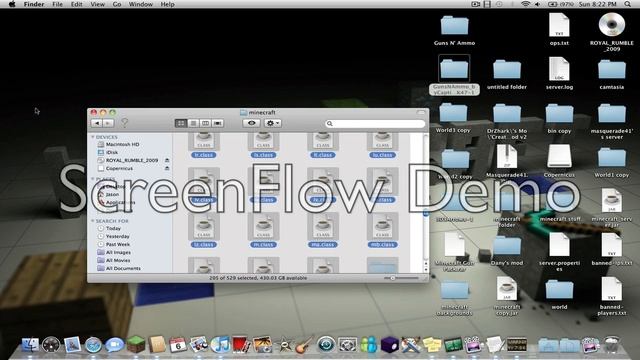This screenshot has height=360, width=640.
Task: Toggle toolbar pill button in Finder title bar
Action: (421, 112)
